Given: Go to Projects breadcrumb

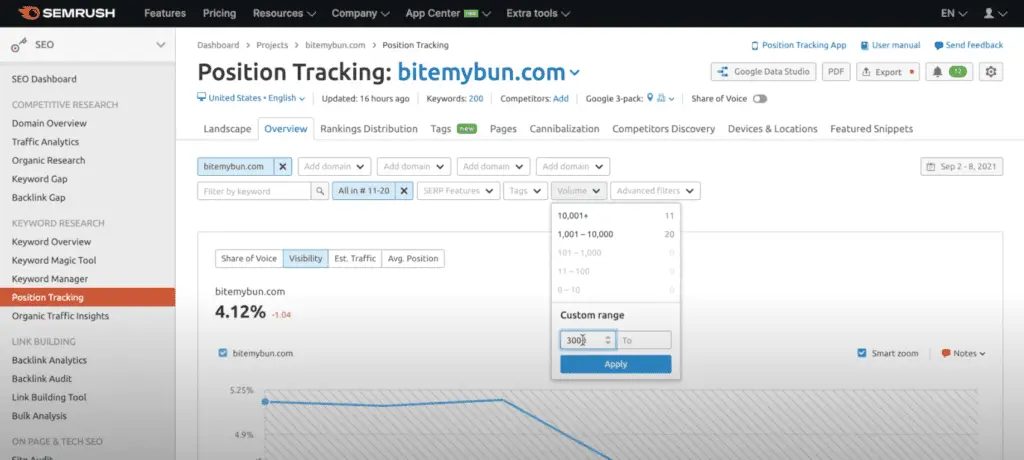Looking at the screenshot, I should pos(272,45).
